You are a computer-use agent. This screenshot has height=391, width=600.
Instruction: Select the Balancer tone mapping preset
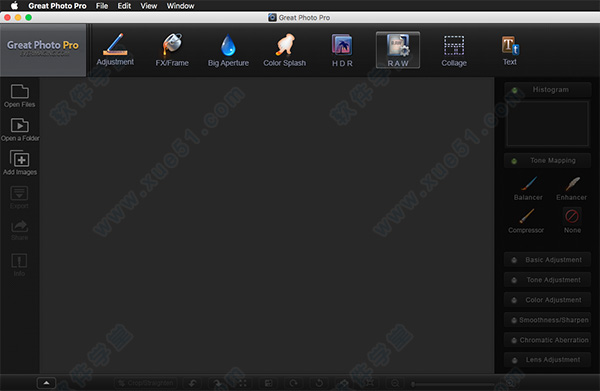click(528, 189)
